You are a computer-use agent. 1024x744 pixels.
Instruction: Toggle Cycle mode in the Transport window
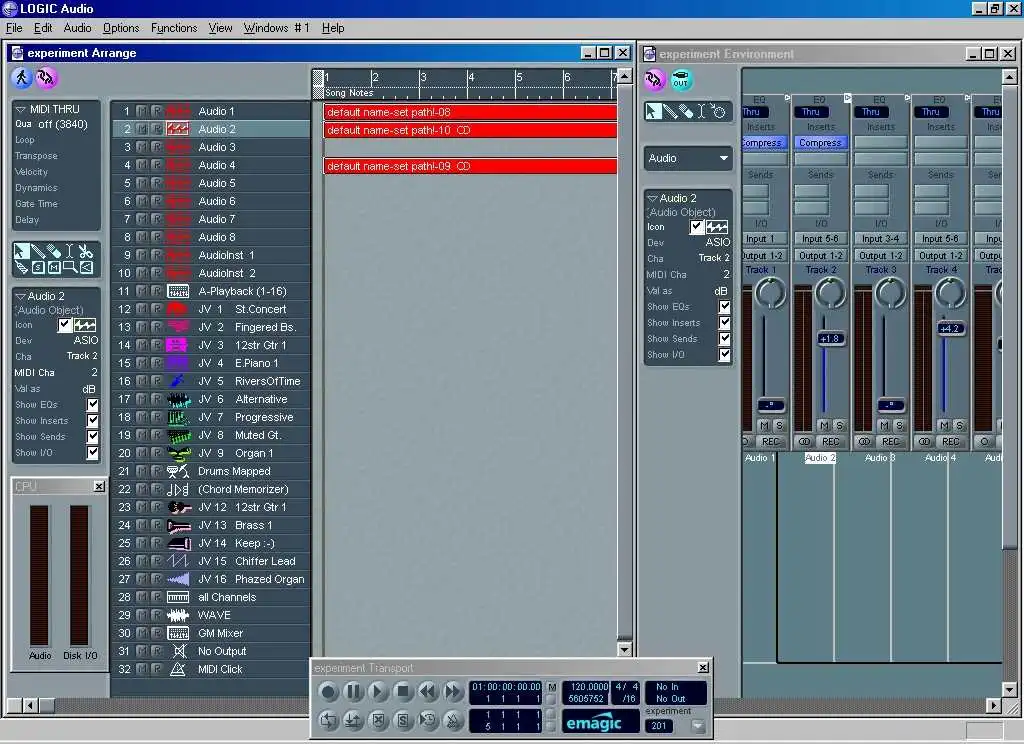click(328, 720)
